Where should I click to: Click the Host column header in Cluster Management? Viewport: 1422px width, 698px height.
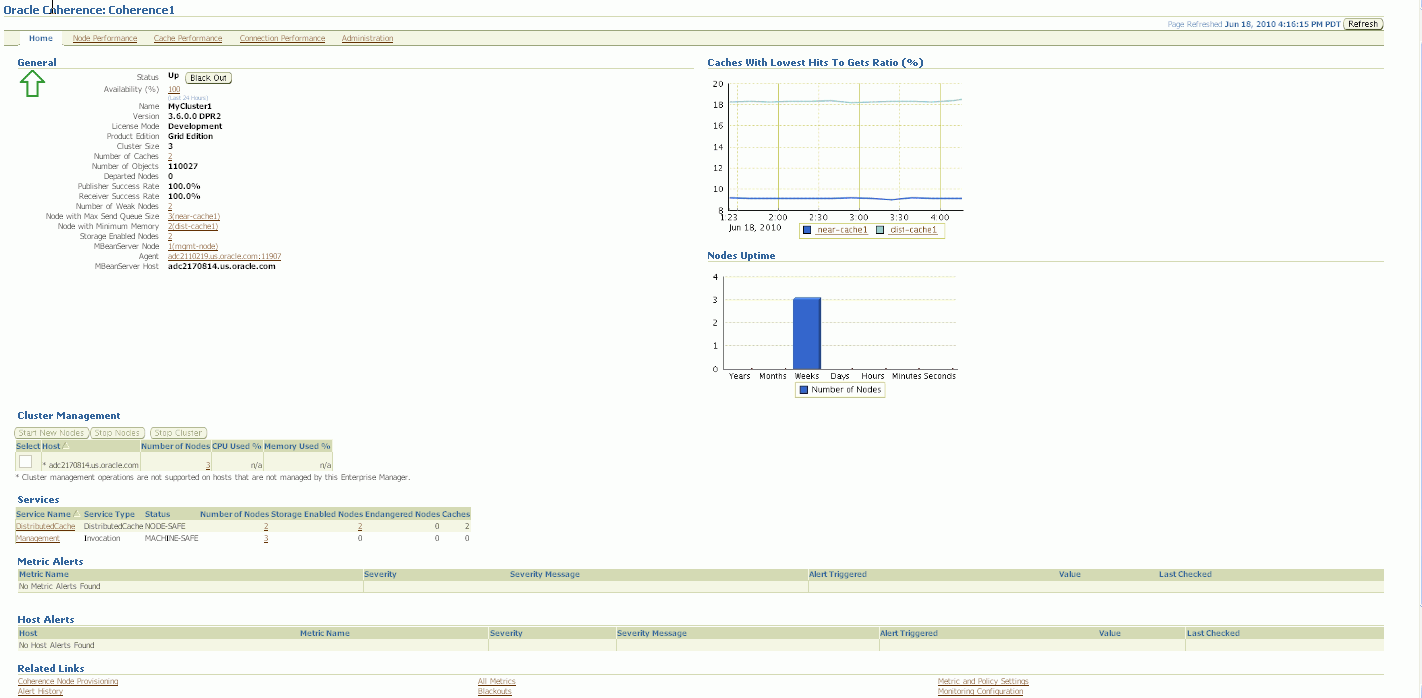(x=51, y=446)
